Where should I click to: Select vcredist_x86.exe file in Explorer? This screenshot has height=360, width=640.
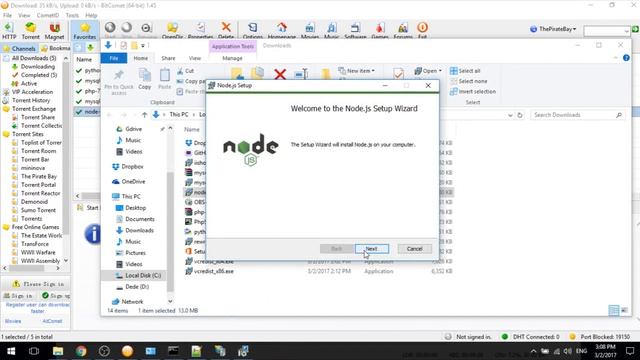(x=209, y=271)
